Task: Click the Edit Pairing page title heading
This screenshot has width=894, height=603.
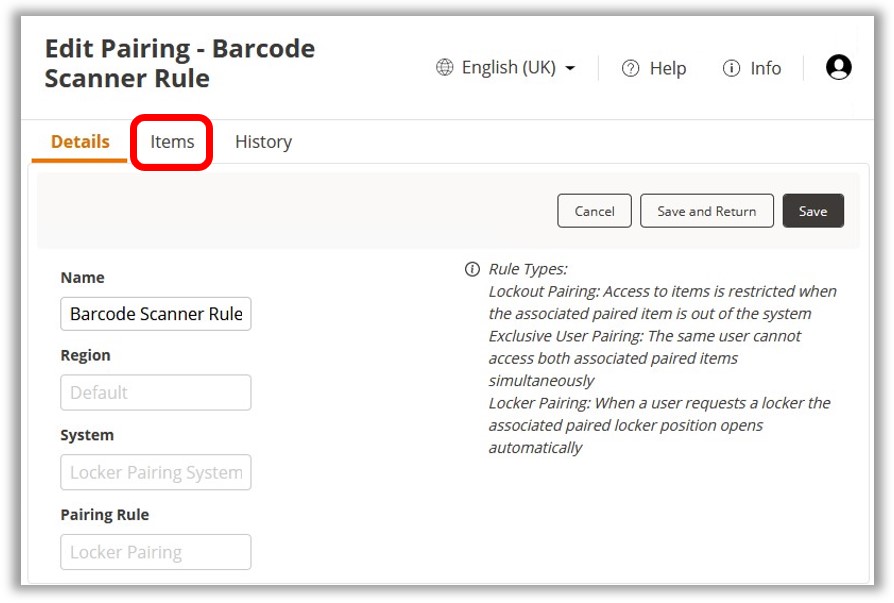Action: coord(180,63)
